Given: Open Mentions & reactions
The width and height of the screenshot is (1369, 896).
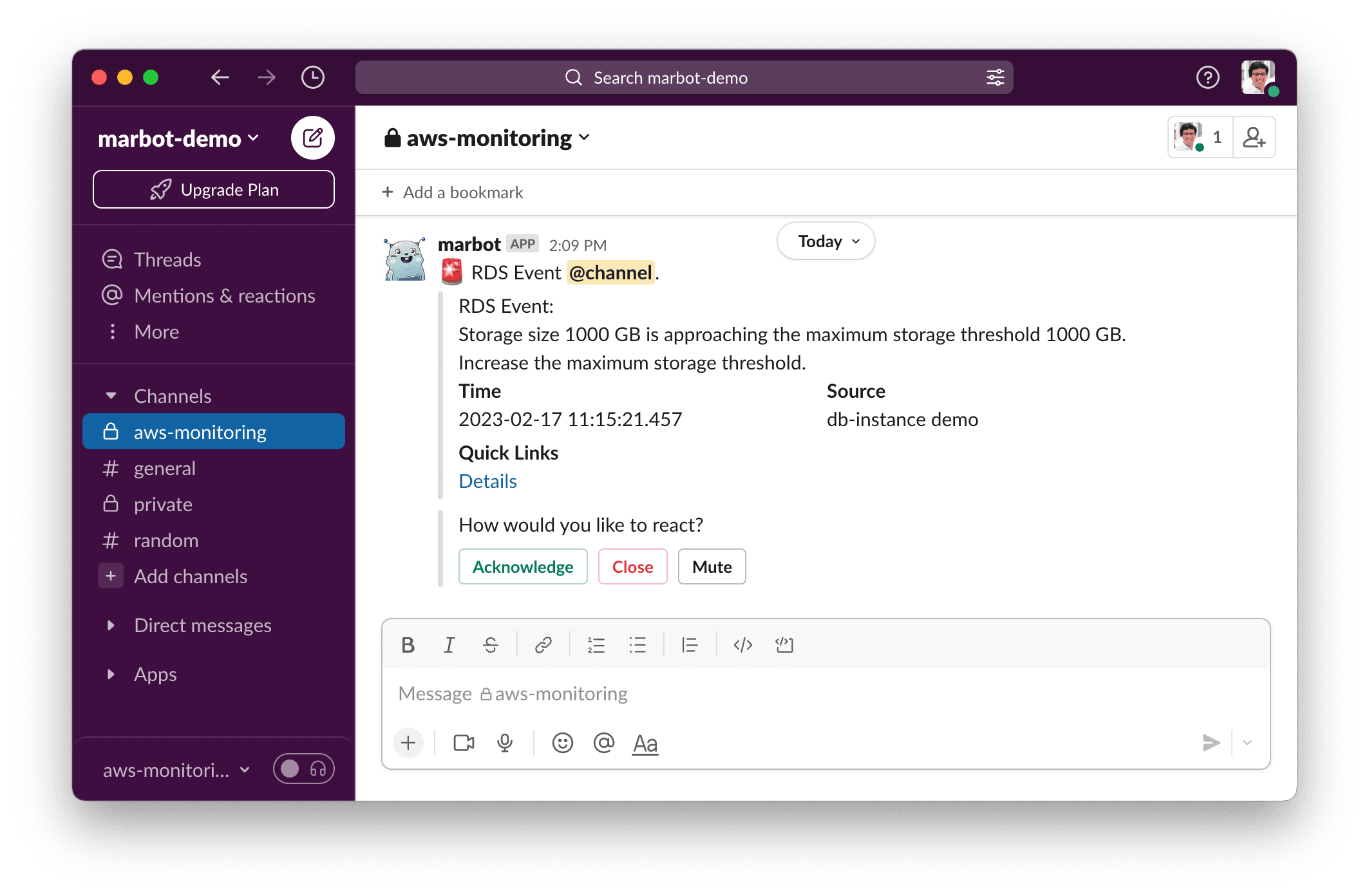Looking at the screenshot, I should [214, 295].
